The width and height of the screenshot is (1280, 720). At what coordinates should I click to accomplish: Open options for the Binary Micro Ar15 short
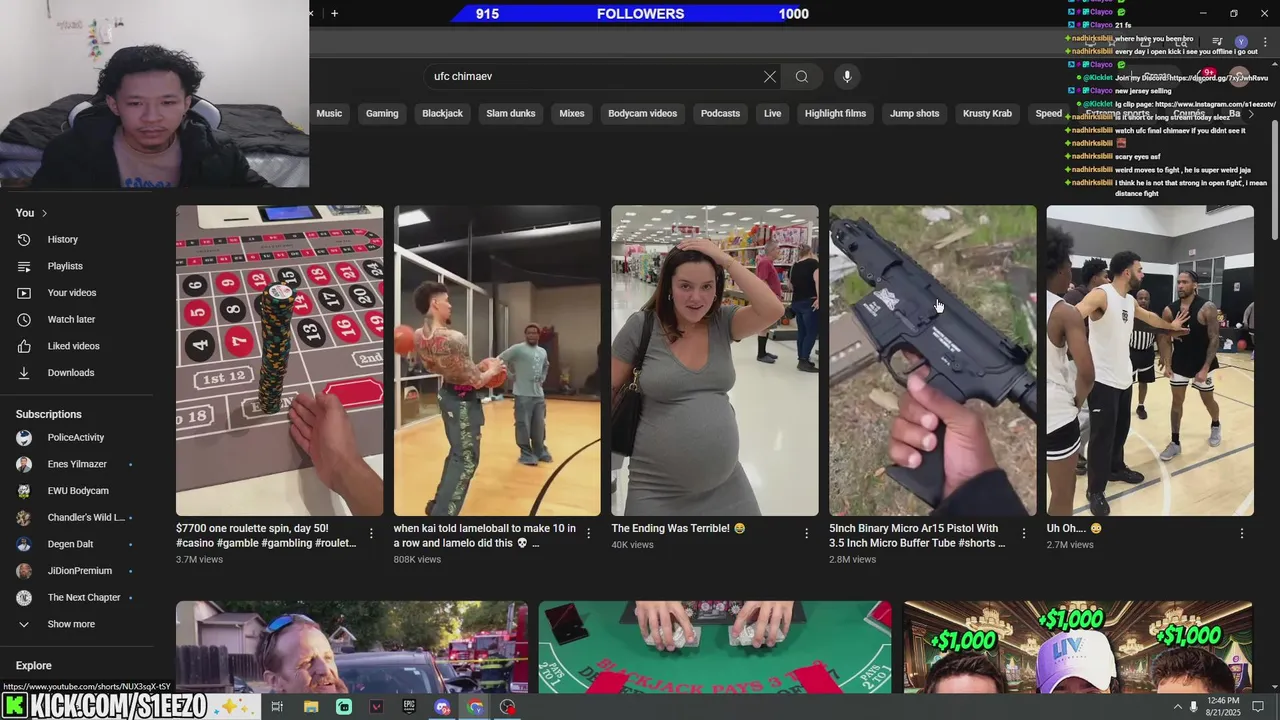tap(1024, 534)
